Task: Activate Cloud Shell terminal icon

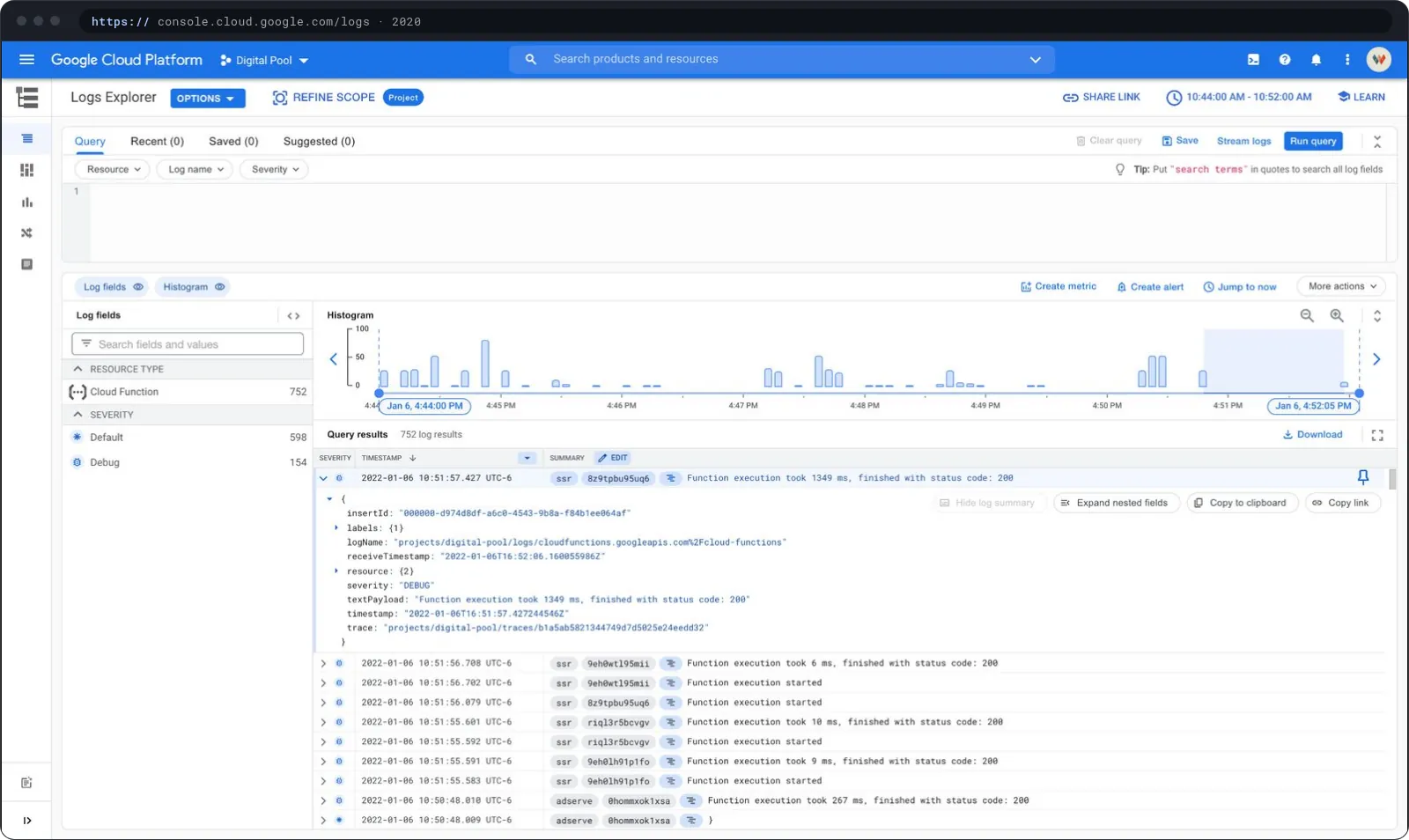Action: point(1253,60)
